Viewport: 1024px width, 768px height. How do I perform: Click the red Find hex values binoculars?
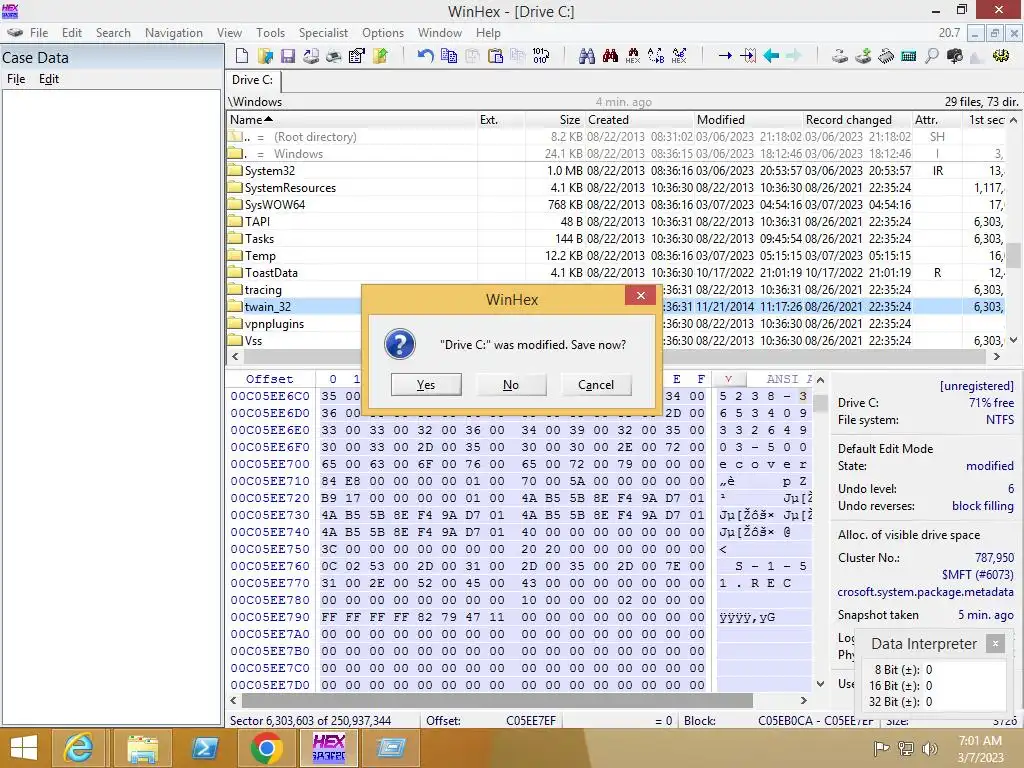pos(610,56)
